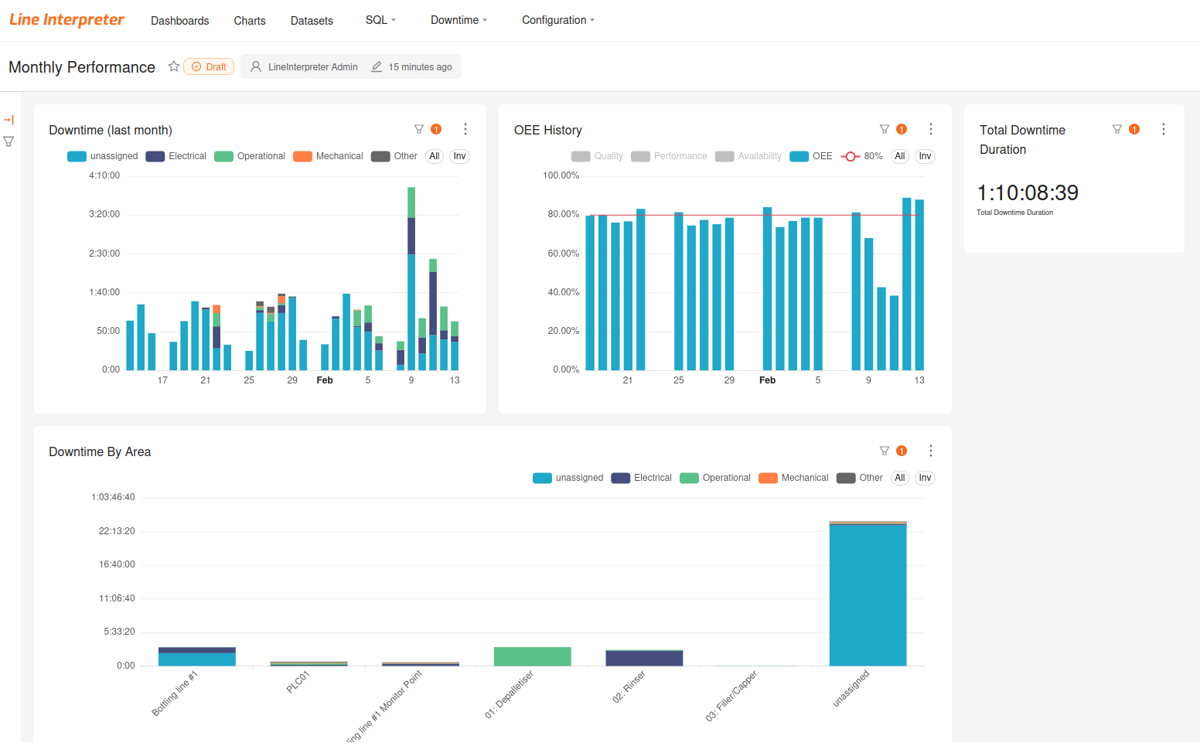This screenshot has height=746, width=1200.
Task: Open the Datasets menu item
Action: tap(312, 20)
